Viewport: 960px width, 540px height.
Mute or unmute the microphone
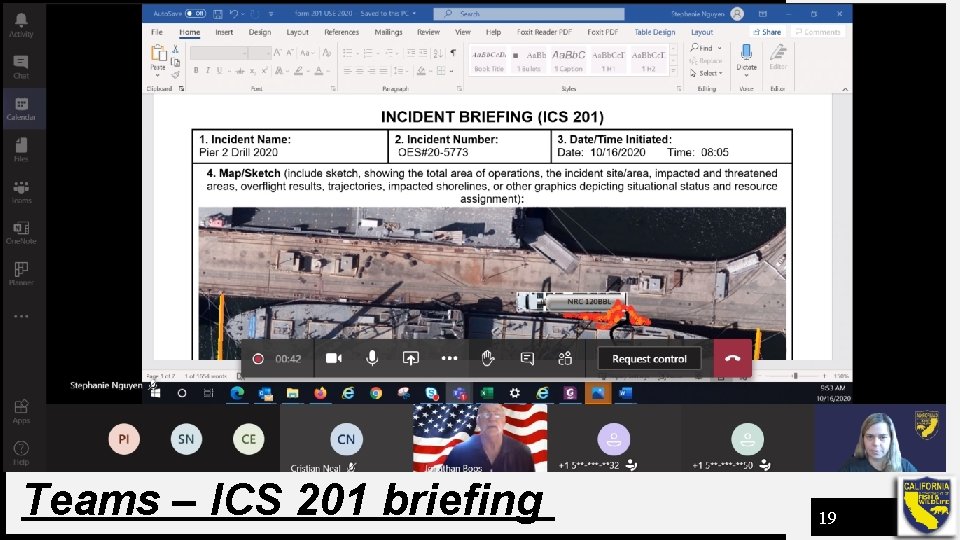click(x=372, y=359)
